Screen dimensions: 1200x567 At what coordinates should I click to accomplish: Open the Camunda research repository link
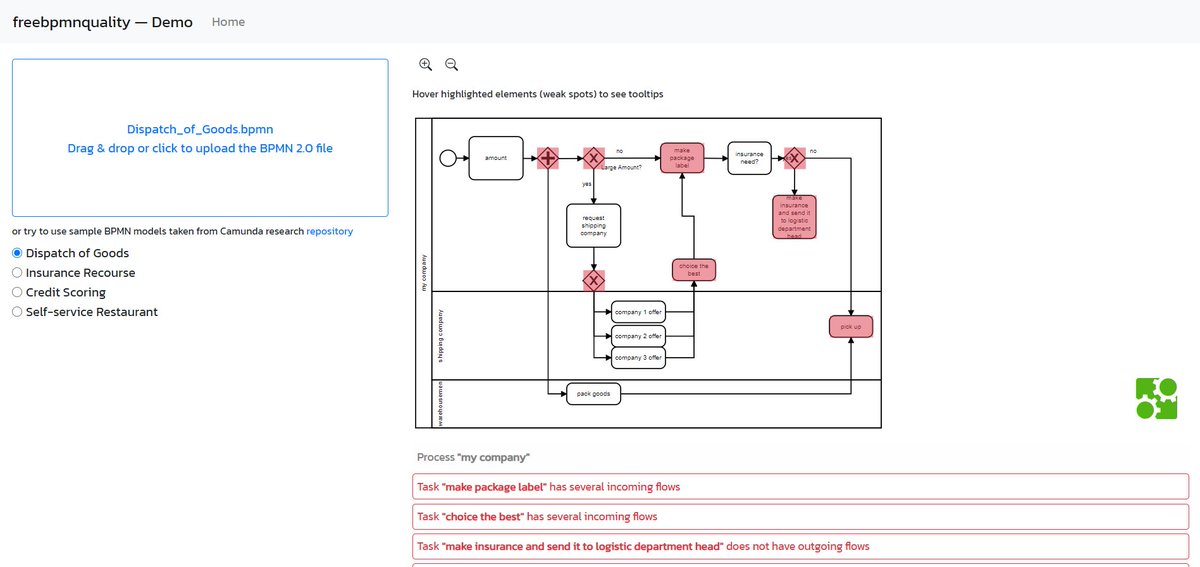click(x=330, y=231)
